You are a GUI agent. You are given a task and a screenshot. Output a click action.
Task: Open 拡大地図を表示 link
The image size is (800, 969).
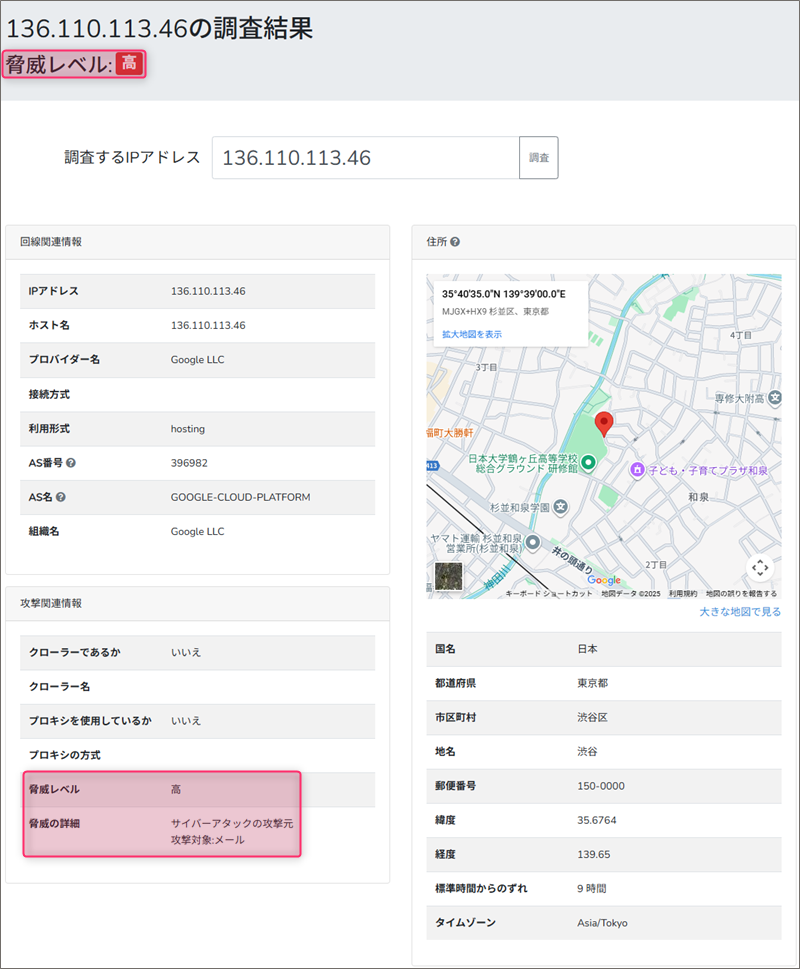click(x=472, y=334)
